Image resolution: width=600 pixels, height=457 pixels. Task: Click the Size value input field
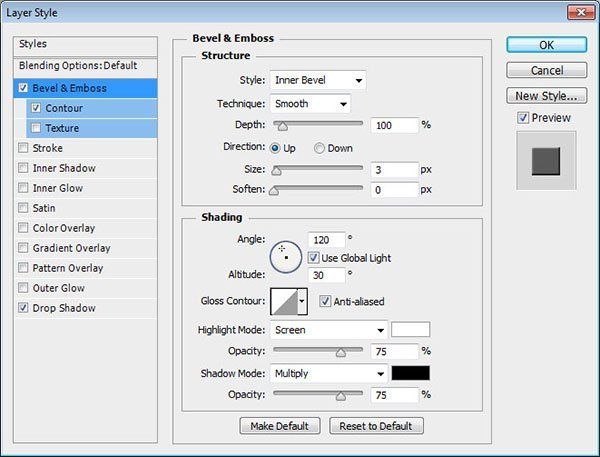pos(394,170)
